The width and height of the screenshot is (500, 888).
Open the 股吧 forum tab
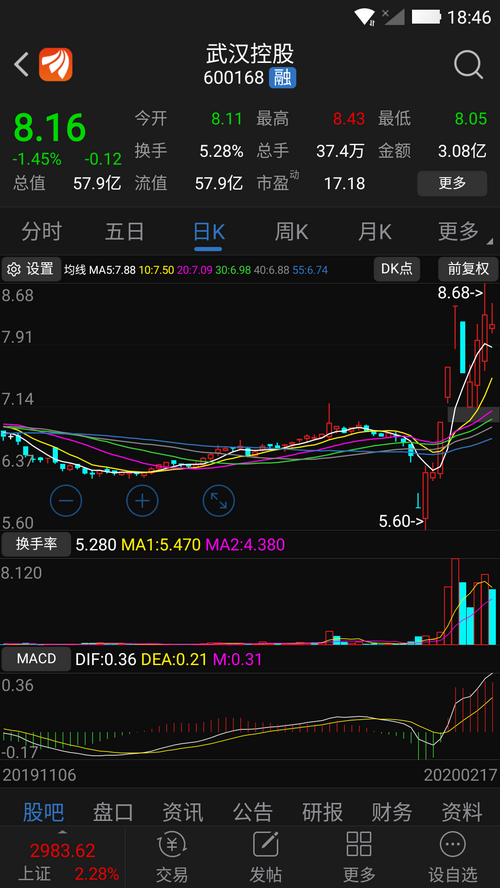pyautogui.click(x=44, y=812)
